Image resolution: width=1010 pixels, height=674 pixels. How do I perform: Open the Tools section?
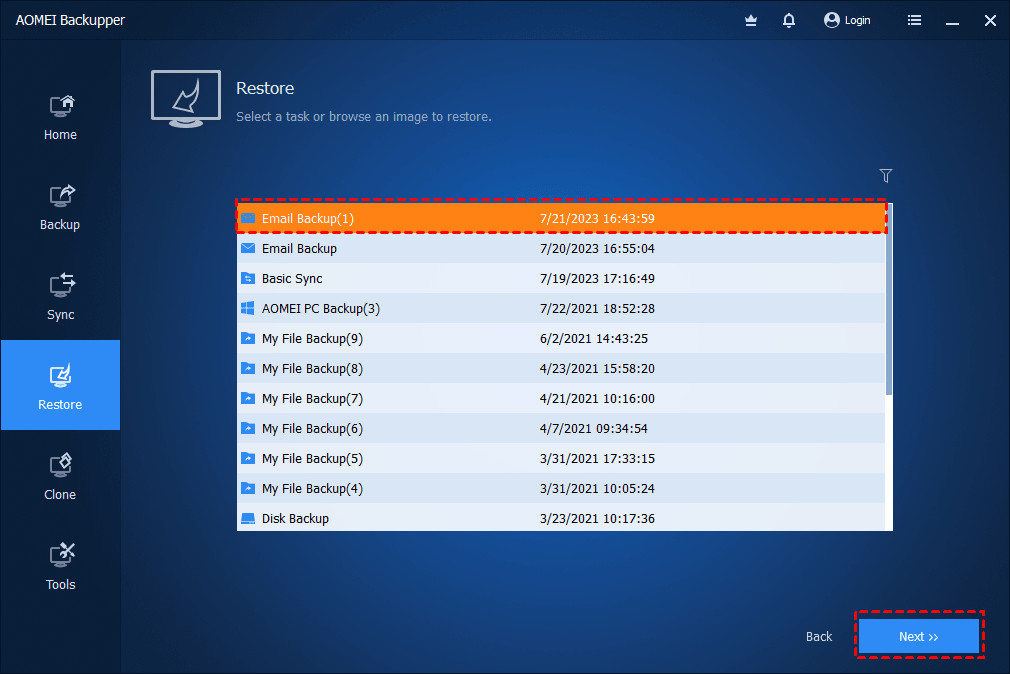click(61, 567)
